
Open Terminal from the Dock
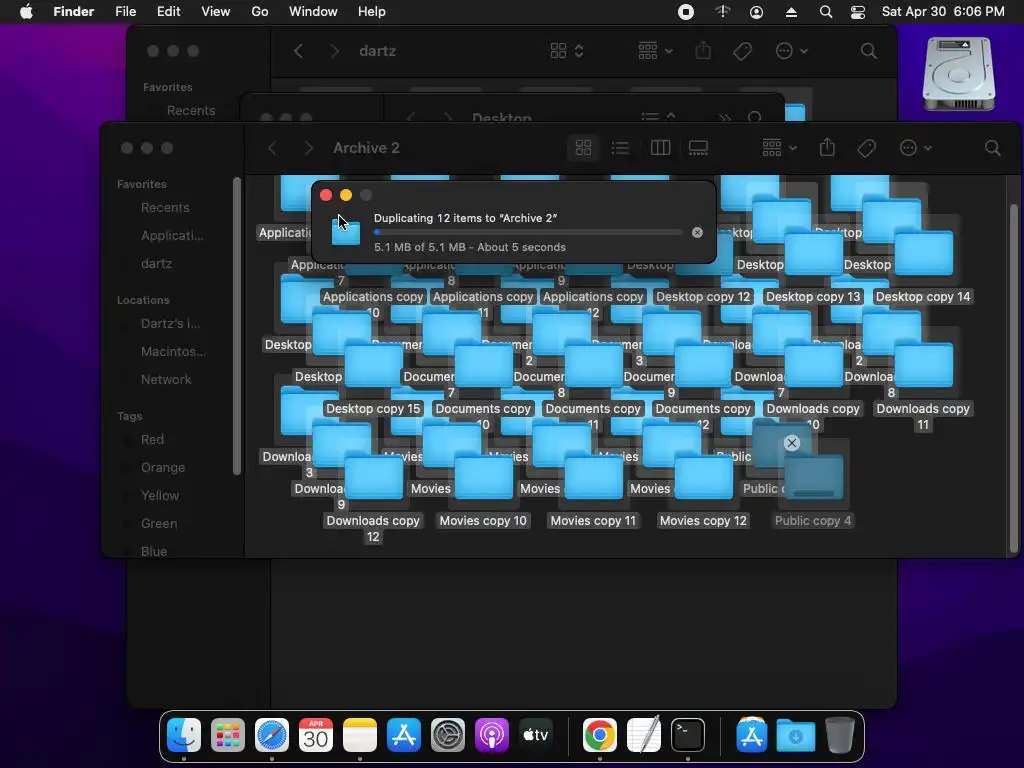point(688,735)
